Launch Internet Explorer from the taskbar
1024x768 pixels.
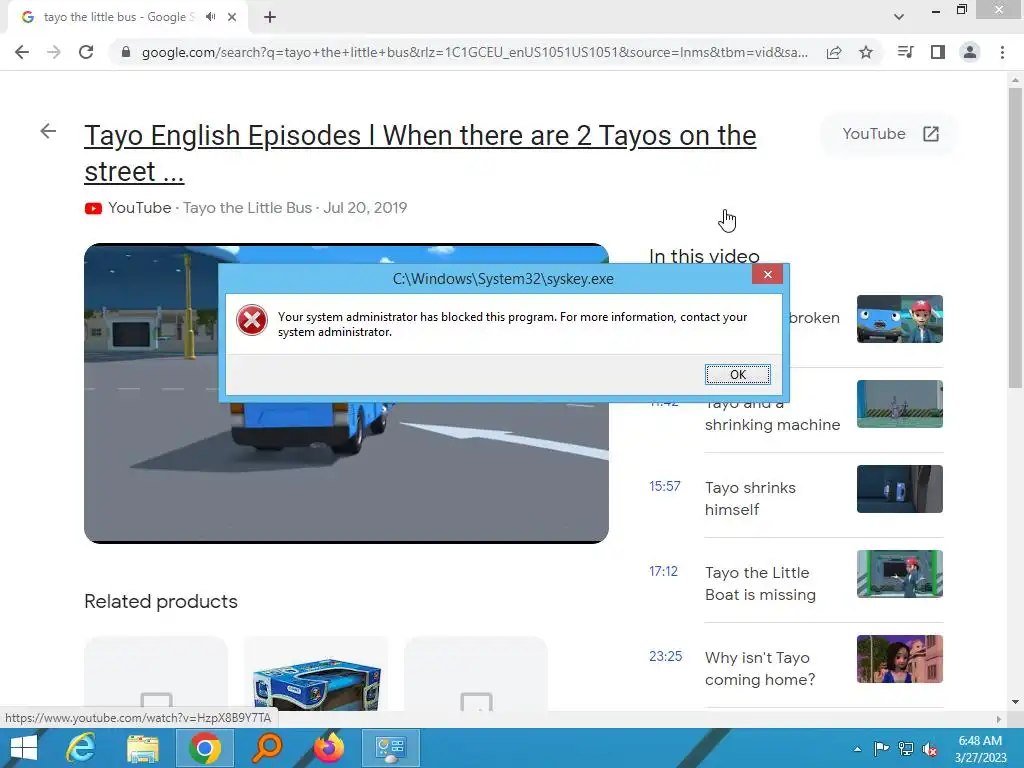point(80,748)
